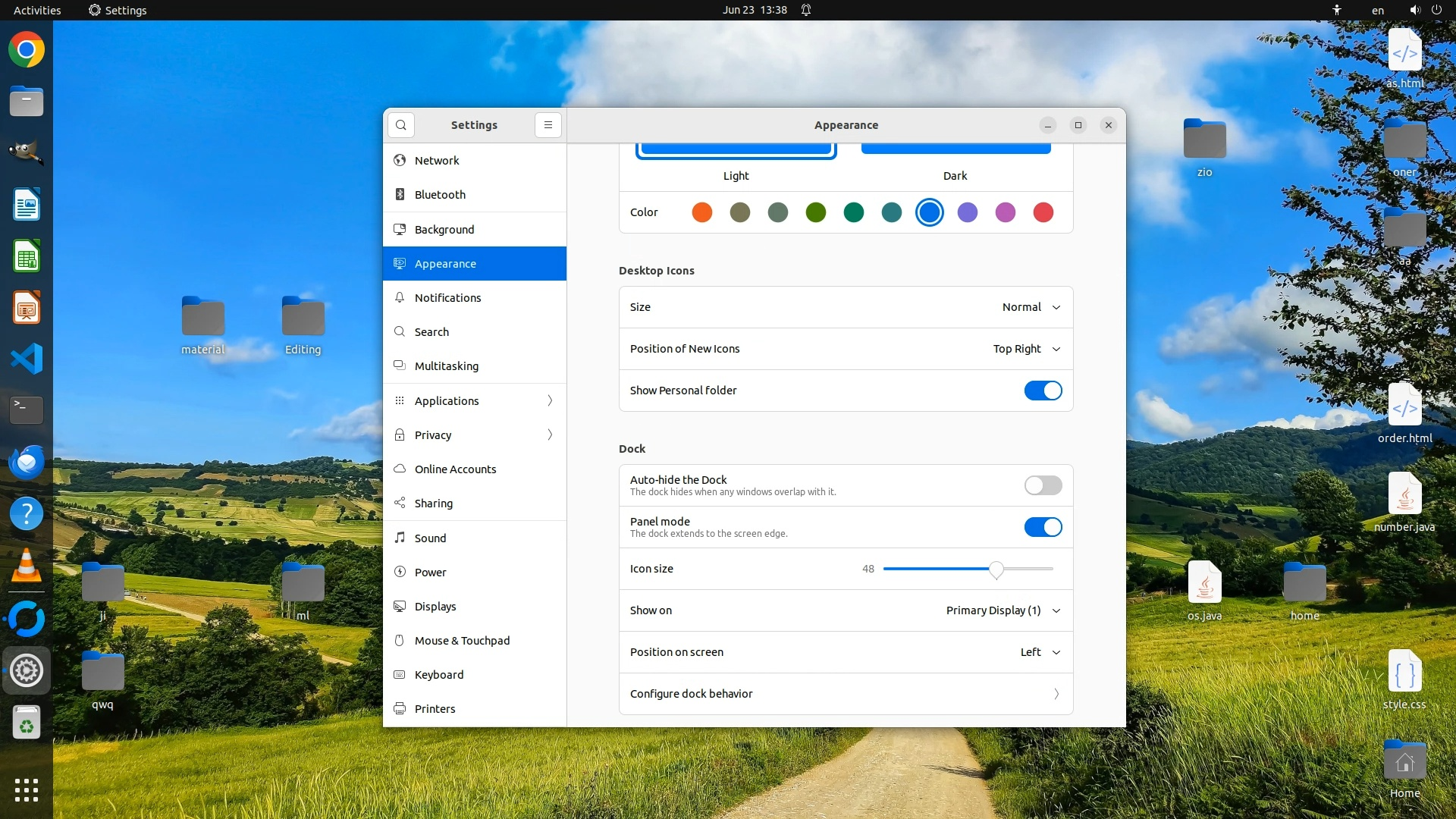Viewport: 1456px width, 819px height.
Task: Choose the orange accent color swatch
Action: [x=702, y=212]
